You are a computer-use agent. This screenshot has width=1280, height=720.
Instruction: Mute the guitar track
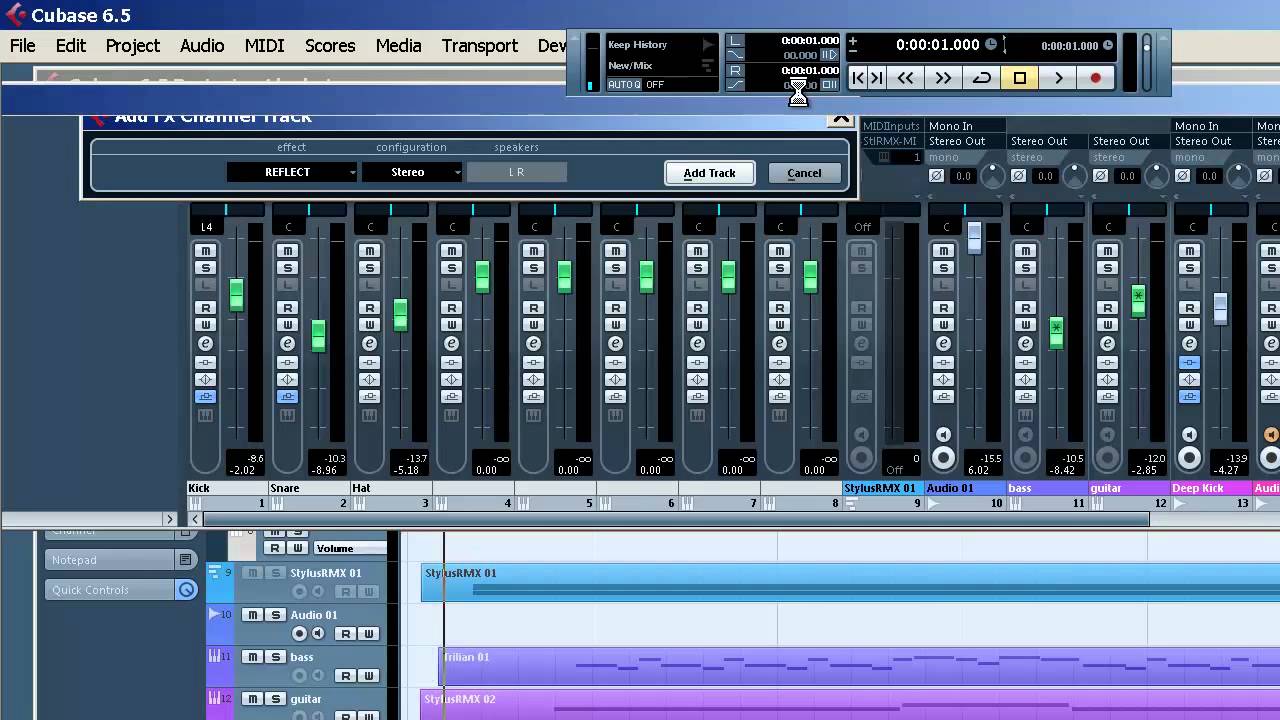pos(253,699)
